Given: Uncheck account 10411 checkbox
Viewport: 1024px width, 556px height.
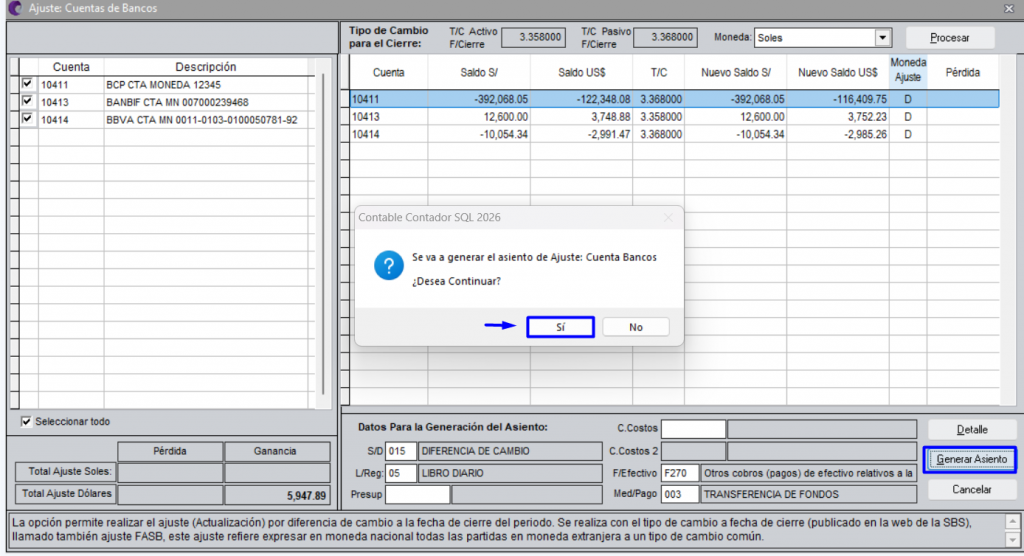Looking at the screenshot, I should (x=27, y=84).
